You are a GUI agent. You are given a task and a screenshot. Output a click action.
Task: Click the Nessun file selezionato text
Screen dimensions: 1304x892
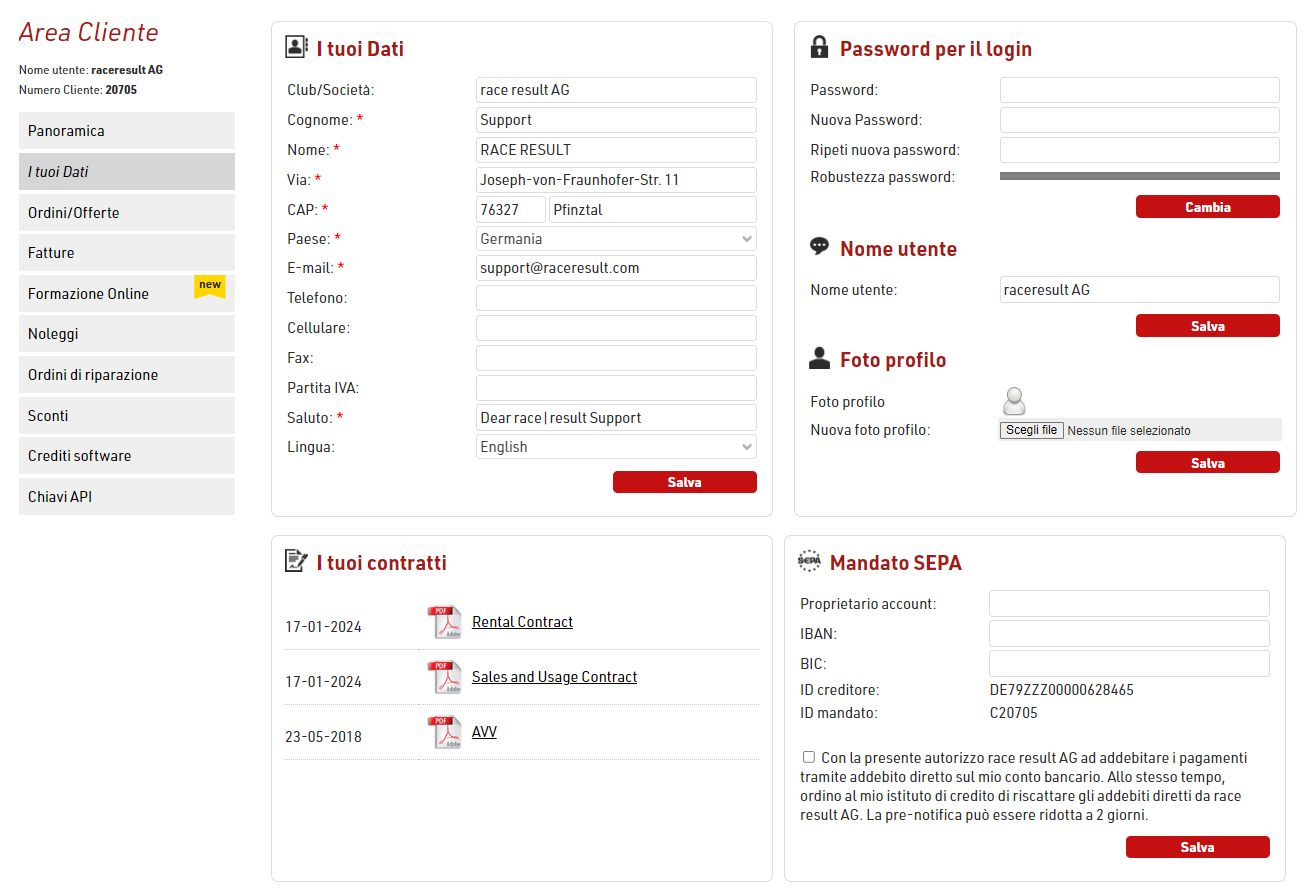pyautogui.click(x=1129, y=431)
